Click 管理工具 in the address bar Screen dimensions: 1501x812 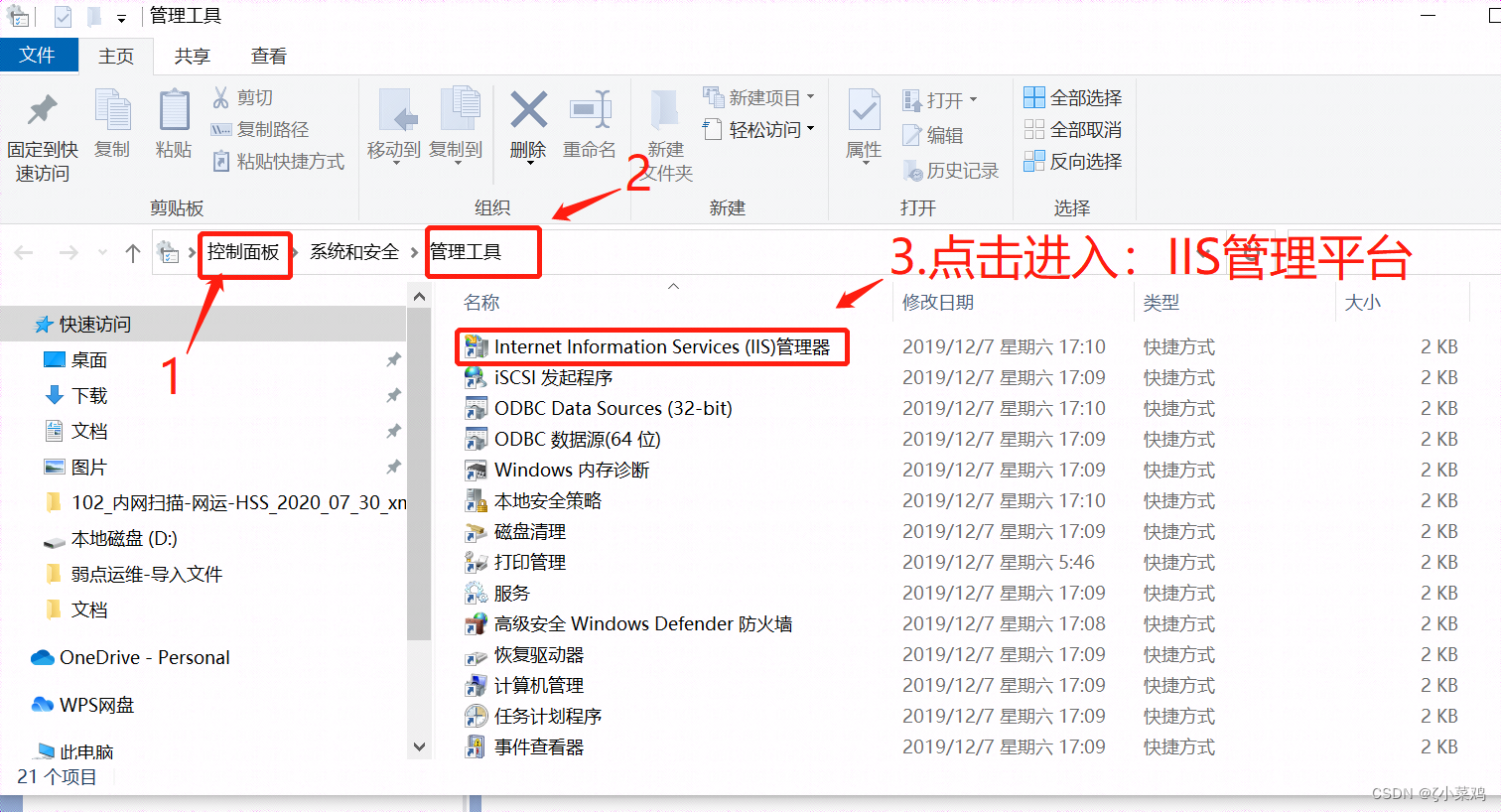coord(466,251)
